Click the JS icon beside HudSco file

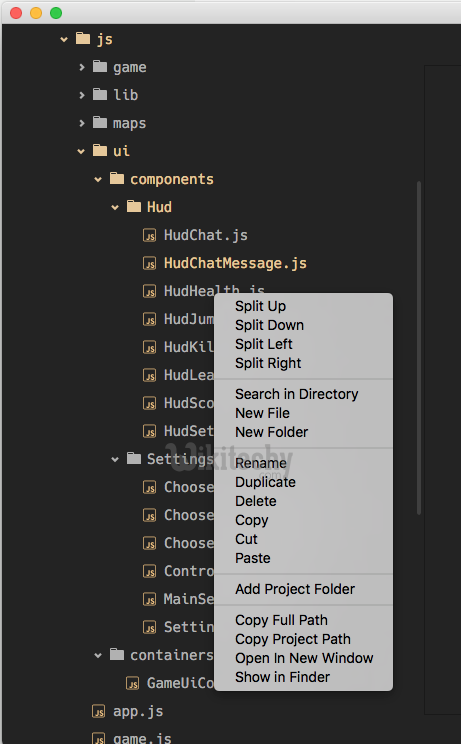click(x=149, y=403)
